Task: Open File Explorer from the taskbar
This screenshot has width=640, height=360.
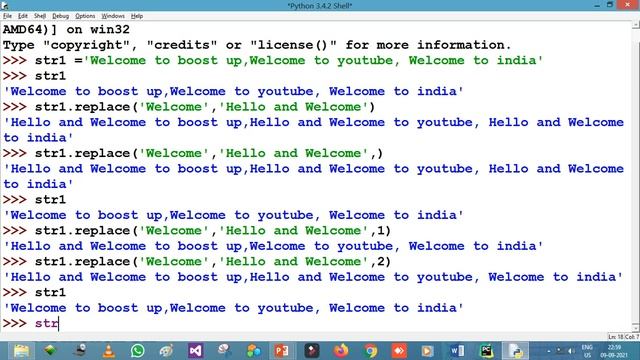Action: [21, 351]
